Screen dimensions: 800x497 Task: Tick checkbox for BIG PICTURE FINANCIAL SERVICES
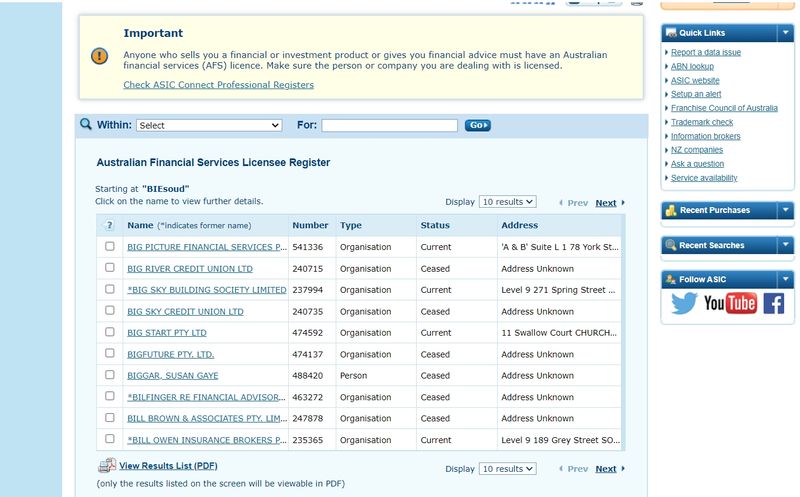point(110,246)
